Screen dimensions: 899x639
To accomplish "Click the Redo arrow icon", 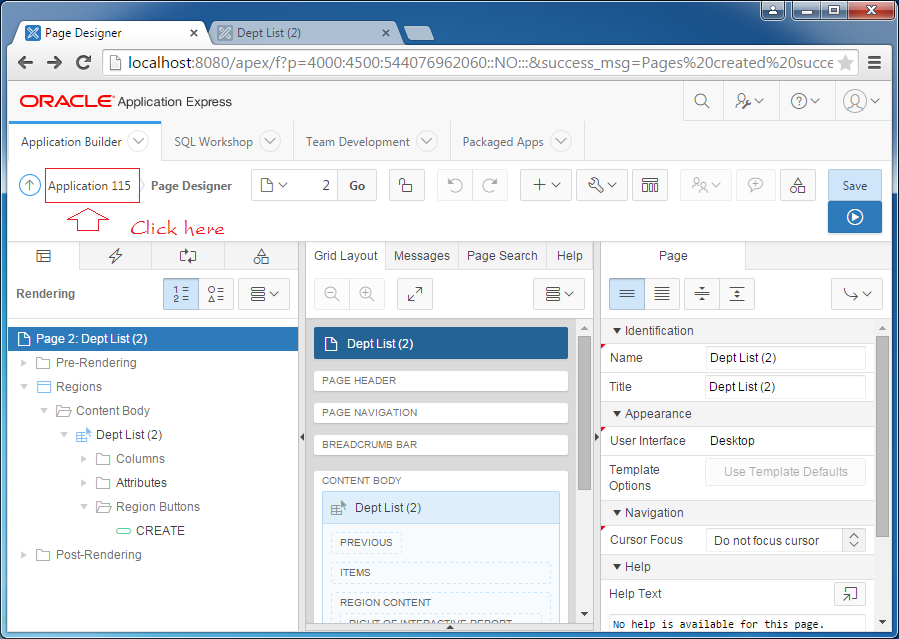I will click(x=490, y=185).
